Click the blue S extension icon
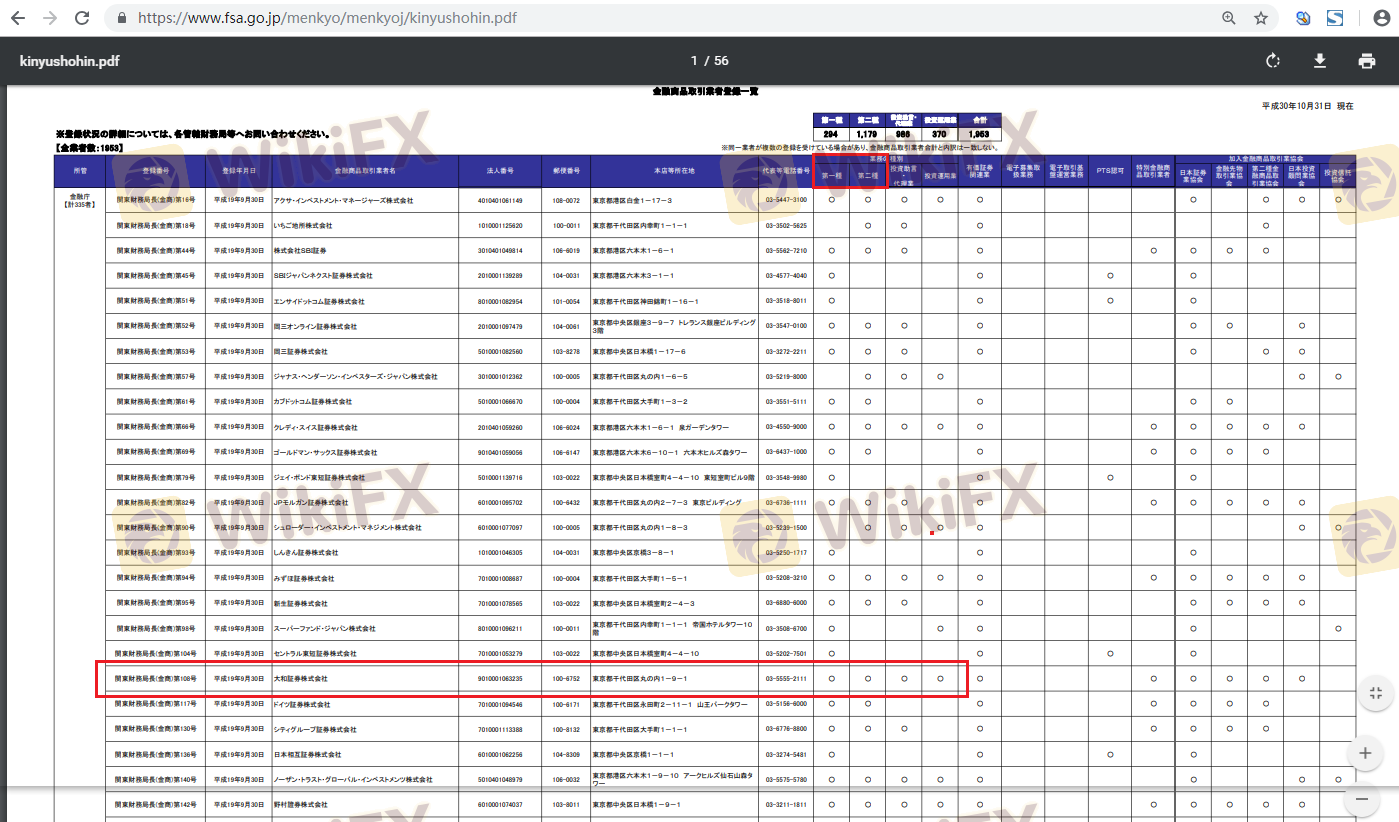Screen dimensions: 1399x822 [x=1335, y=18]
